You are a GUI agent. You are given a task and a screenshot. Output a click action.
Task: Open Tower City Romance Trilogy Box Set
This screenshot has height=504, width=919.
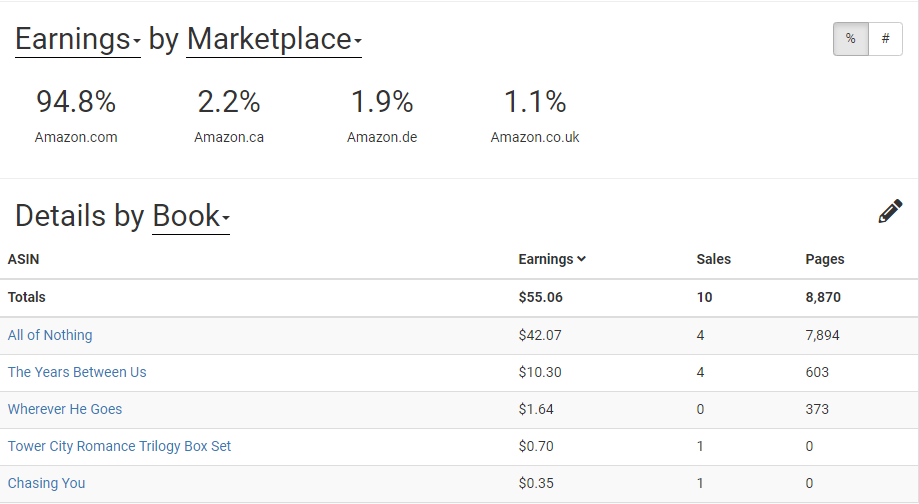tap(119, 446)
